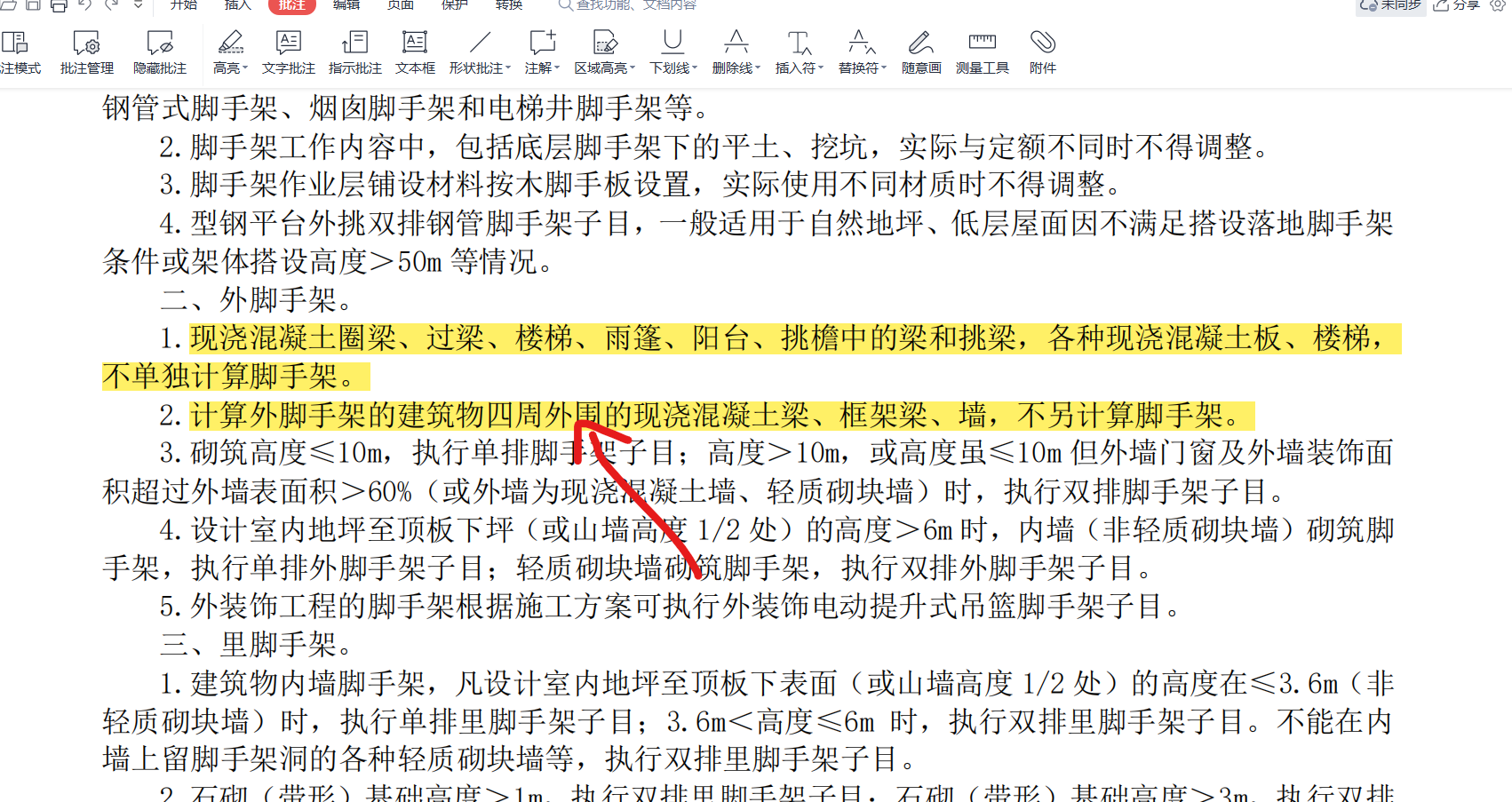1512x802 pixels.
Task: Click line starting 2. 脚手架工作内容中
Action: [x=716, y=147]
